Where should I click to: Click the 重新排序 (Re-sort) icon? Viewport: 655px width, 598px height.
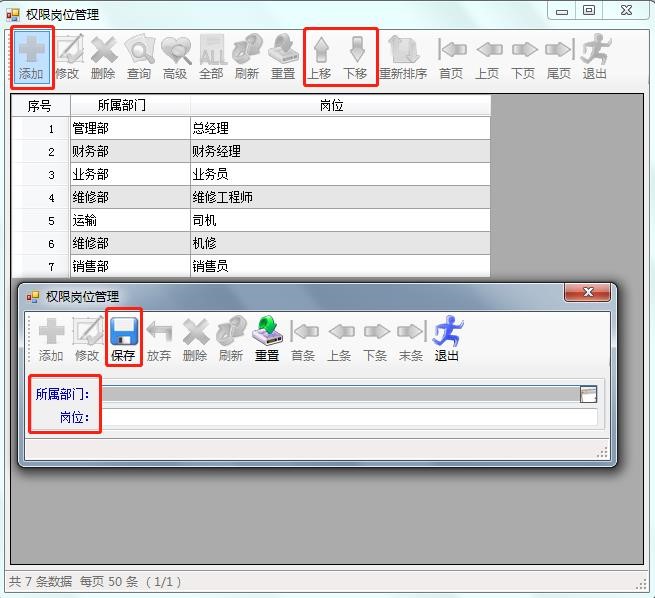pyautogui.click(x=403, y=57)
